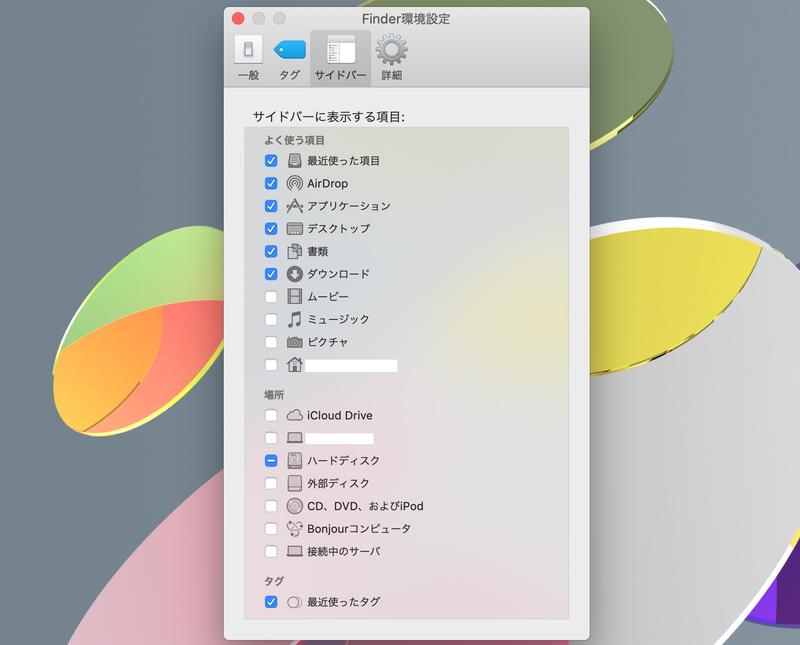800x645 pixels.
Task: Select the 'iCloud Drive' label text
Action: click(340, 415)
